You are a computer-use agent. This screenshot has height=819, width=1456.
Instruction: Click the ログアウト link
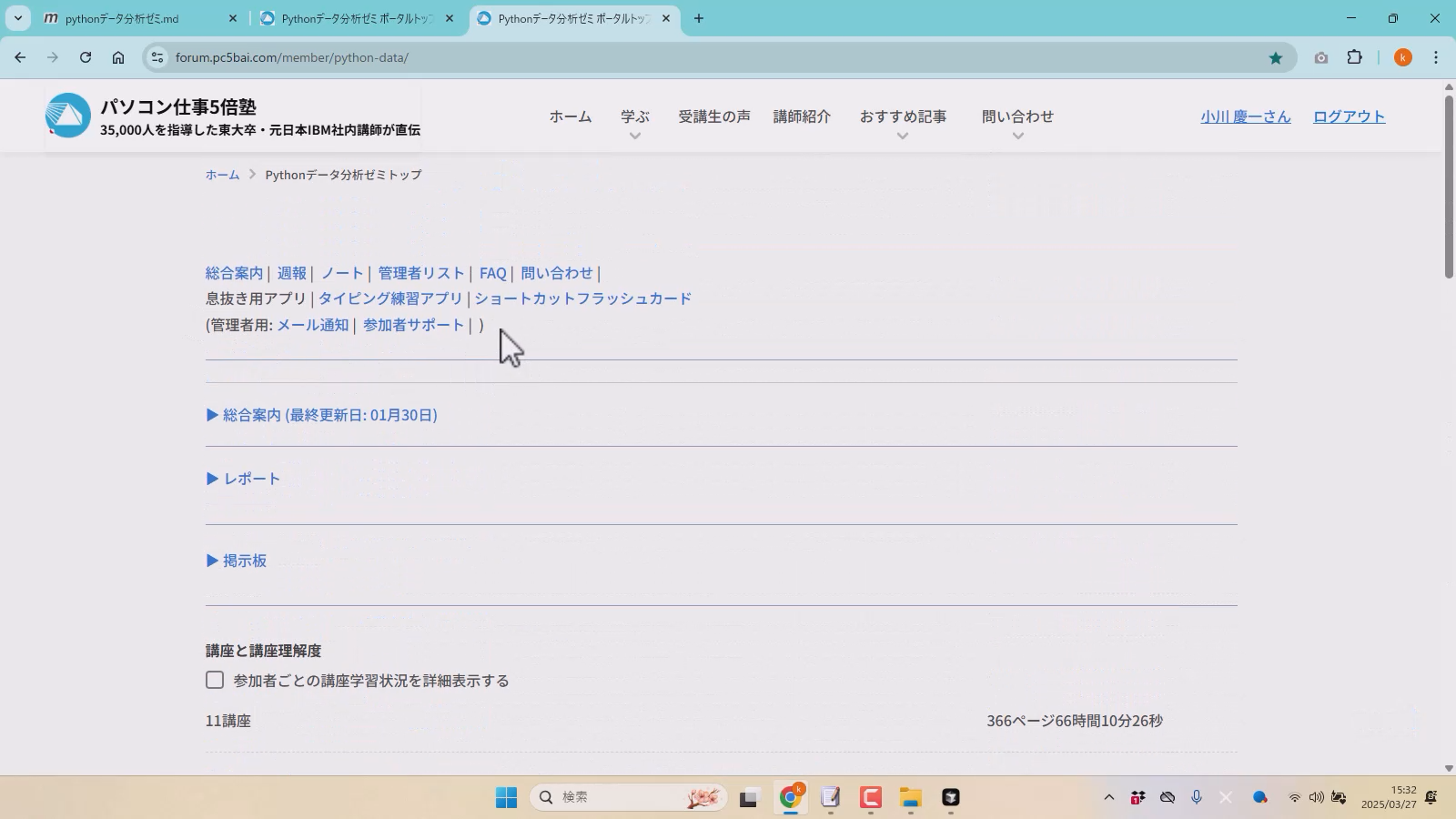(1348, 116)
